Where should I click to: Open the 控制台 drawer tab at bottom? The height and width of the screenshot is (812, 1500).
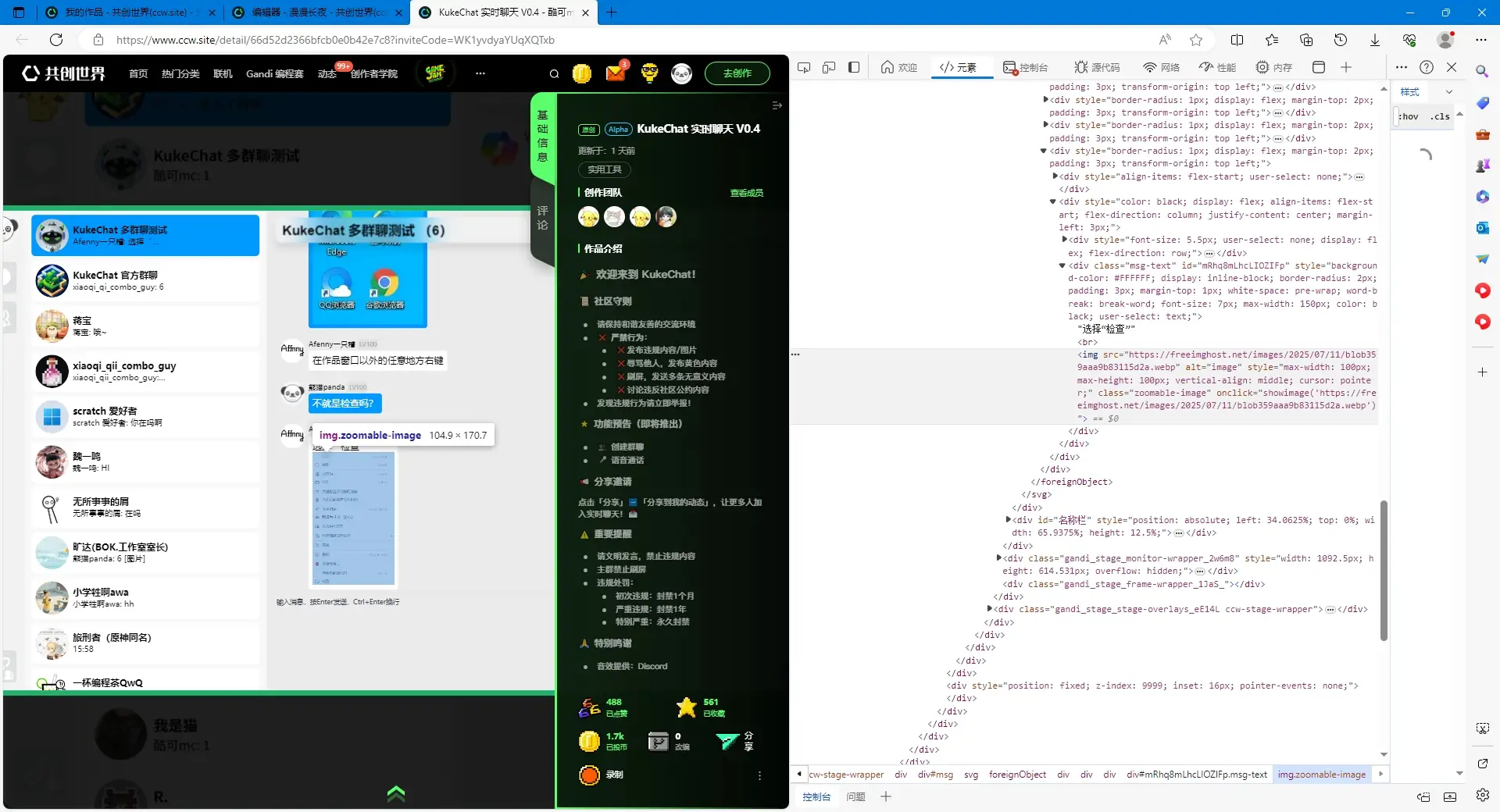click(x=816, y=797)
